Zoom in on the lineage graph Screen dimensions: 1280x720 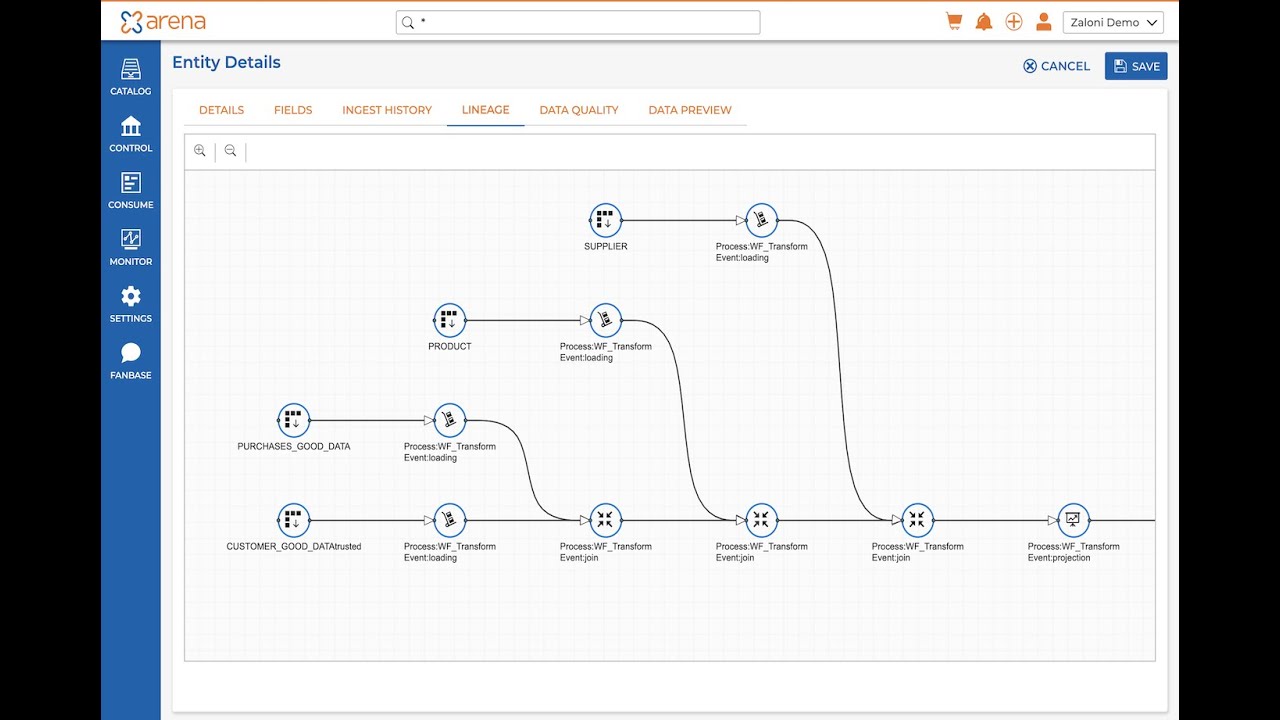[x=200, y=151]
